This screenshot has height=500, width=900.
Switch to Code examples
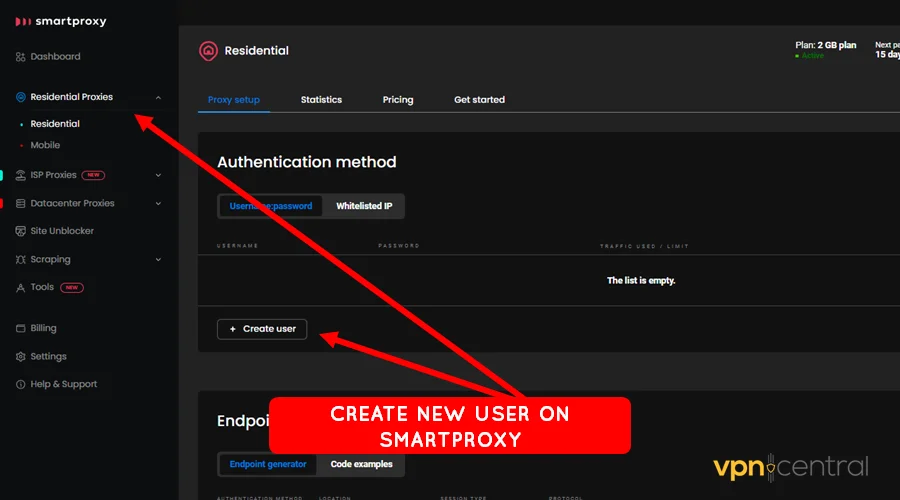click(362, 464)
